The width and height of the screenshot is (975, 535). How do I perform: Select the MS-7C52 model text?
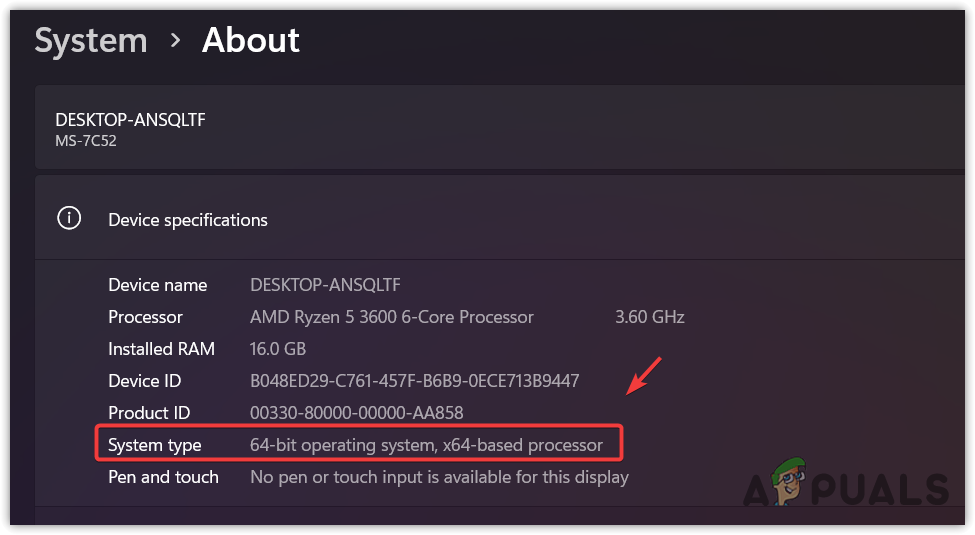click(86, 141)
